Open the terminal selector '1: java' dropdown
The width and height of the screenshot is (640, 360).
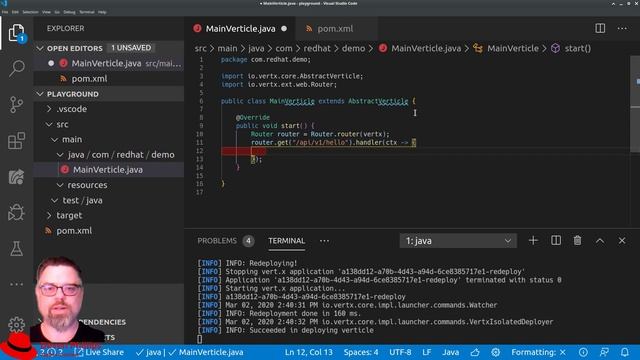[458, 241]
